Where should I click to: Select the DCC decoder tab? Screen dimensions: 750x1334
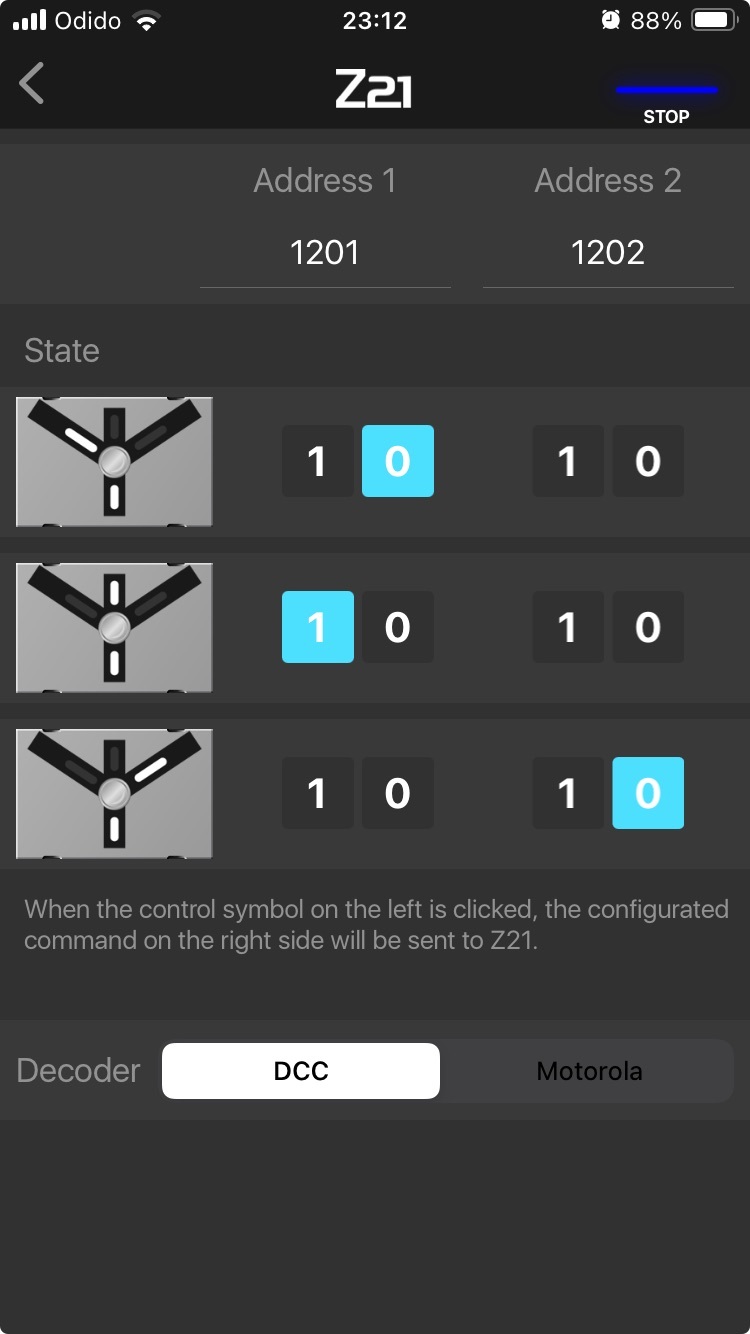301,1071
